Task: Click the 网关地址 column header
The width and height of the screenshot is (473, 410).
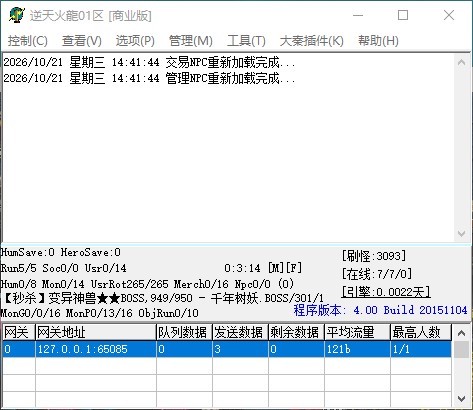Action: pos(96,332)
